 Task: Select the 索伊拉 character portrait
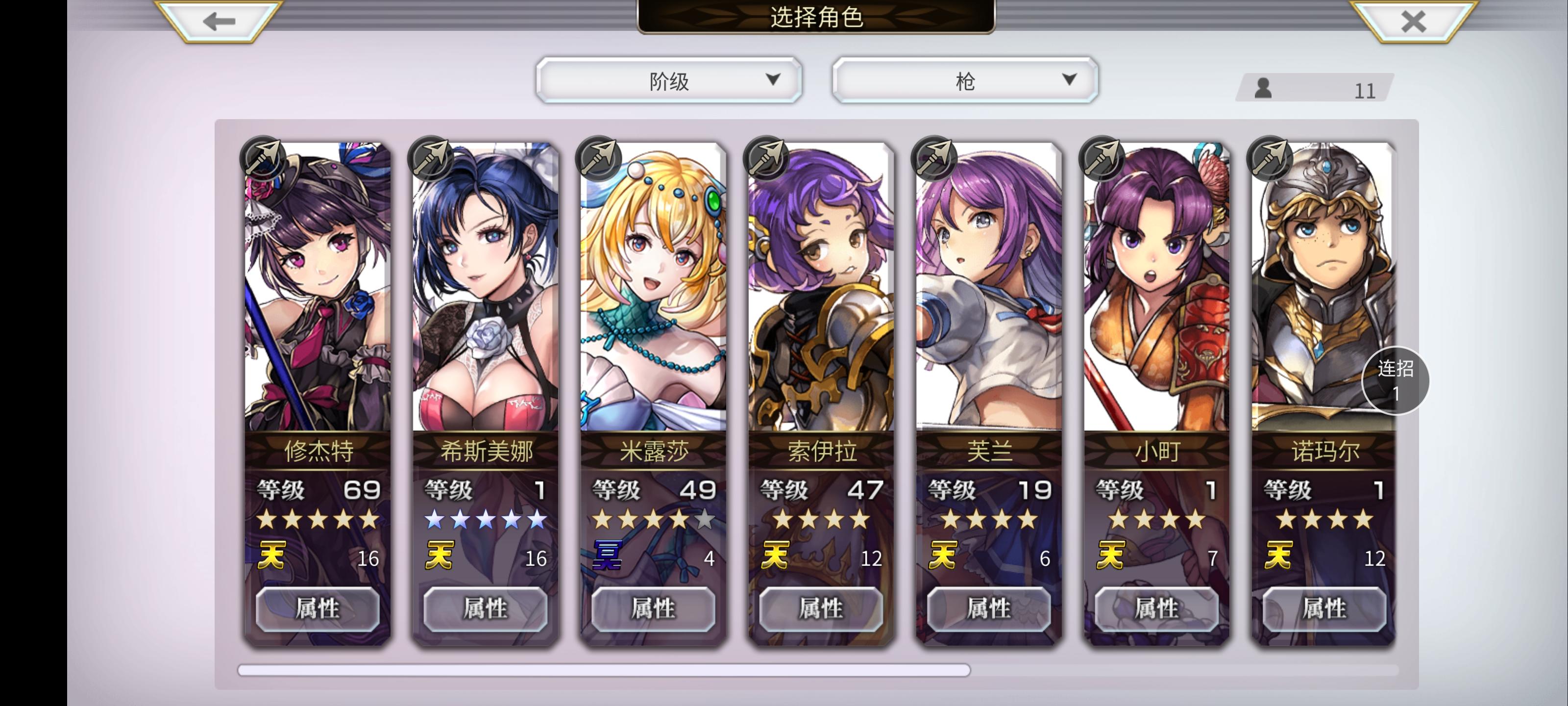(x=821, y=286)
